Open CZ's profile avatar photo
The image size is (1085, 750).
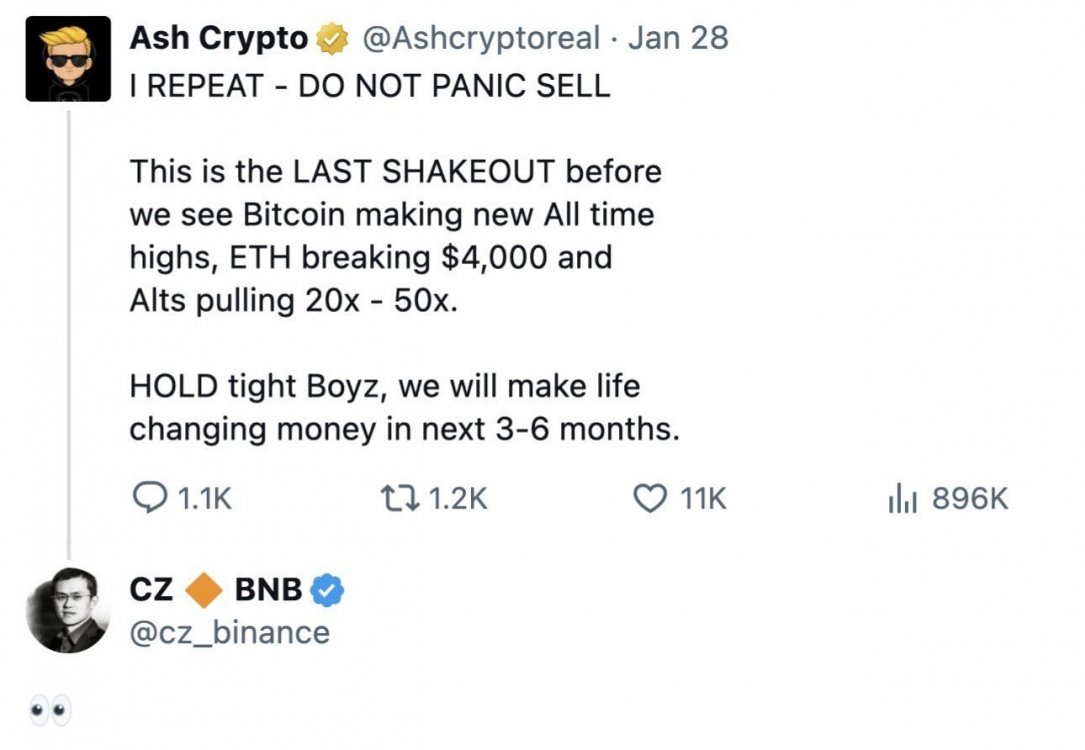(x=67, y=608)
